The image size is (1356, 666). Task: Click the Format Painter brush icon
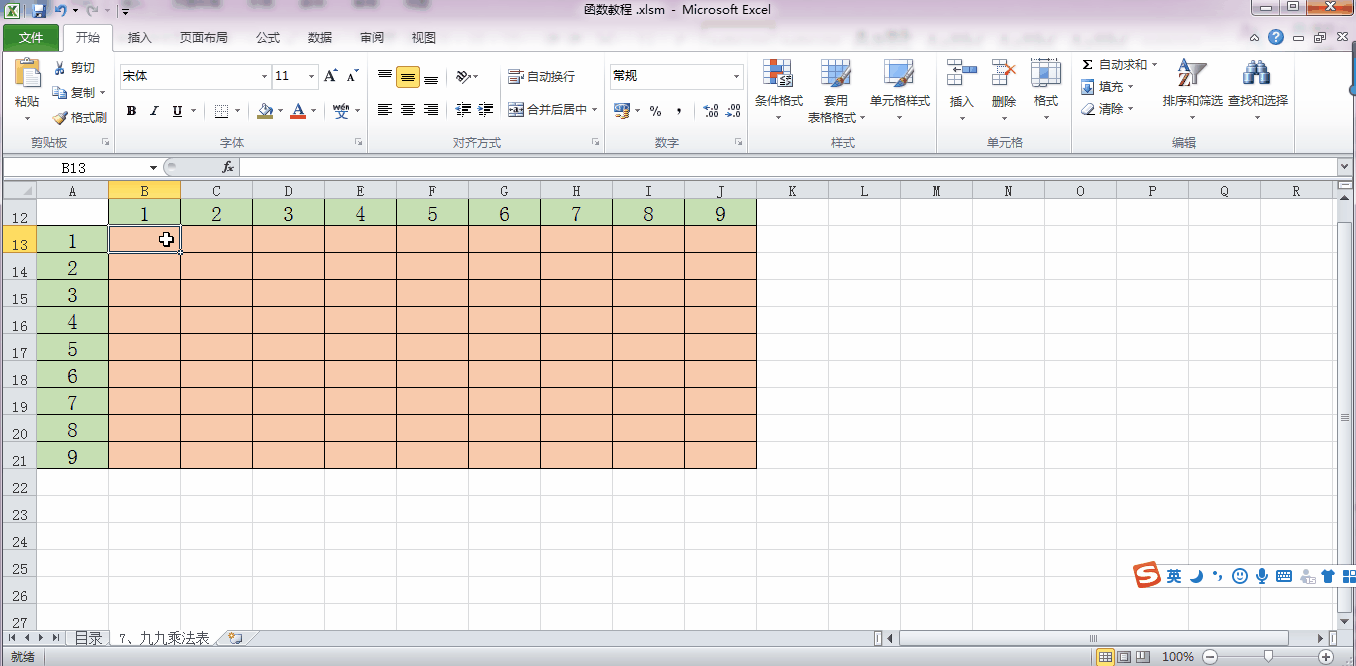pos(61,117)
